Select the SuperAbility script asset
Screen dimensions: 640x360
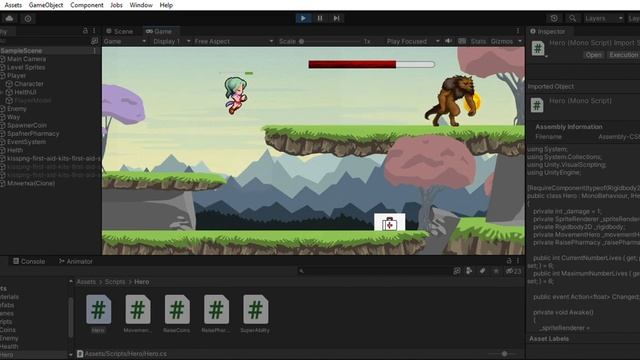(255, 314)
